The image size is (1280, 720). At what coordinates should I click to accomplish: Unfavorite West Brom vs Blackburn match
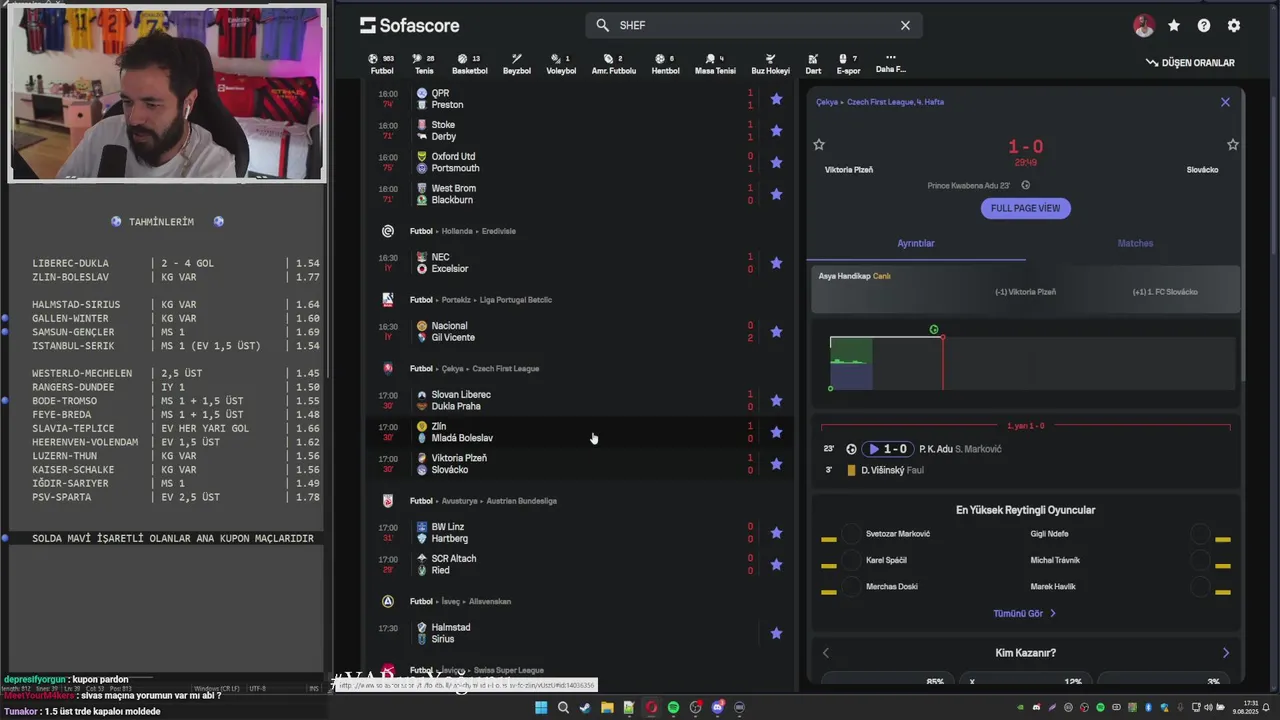point(776,195)
